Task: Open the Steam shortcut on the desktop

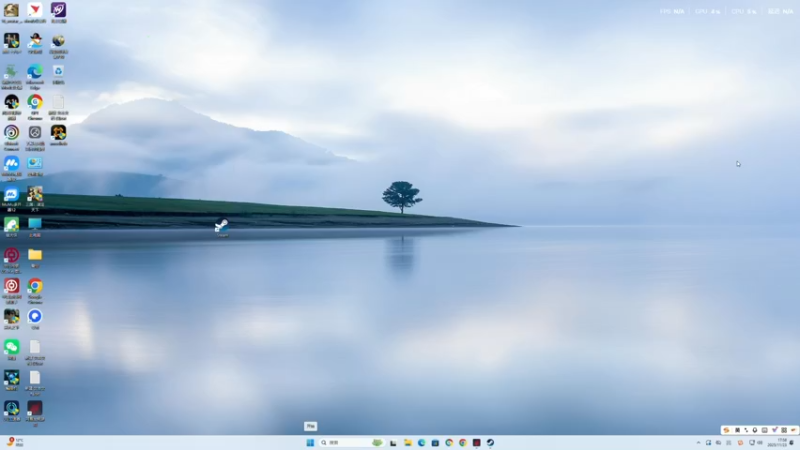Action: pyautogui.click(x=221, y=227)
